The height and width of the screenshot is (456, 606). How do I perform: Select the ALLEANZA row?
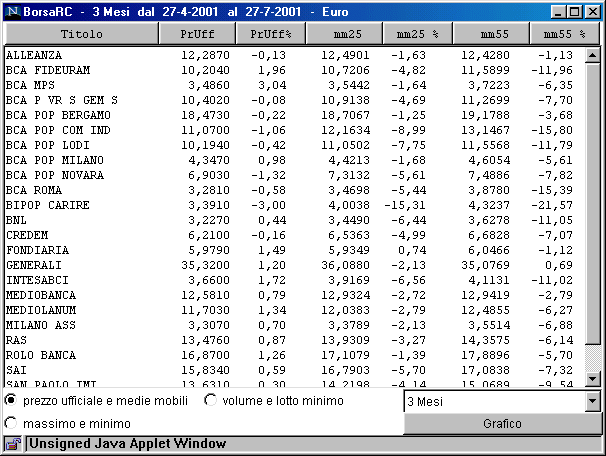[294, 55]
